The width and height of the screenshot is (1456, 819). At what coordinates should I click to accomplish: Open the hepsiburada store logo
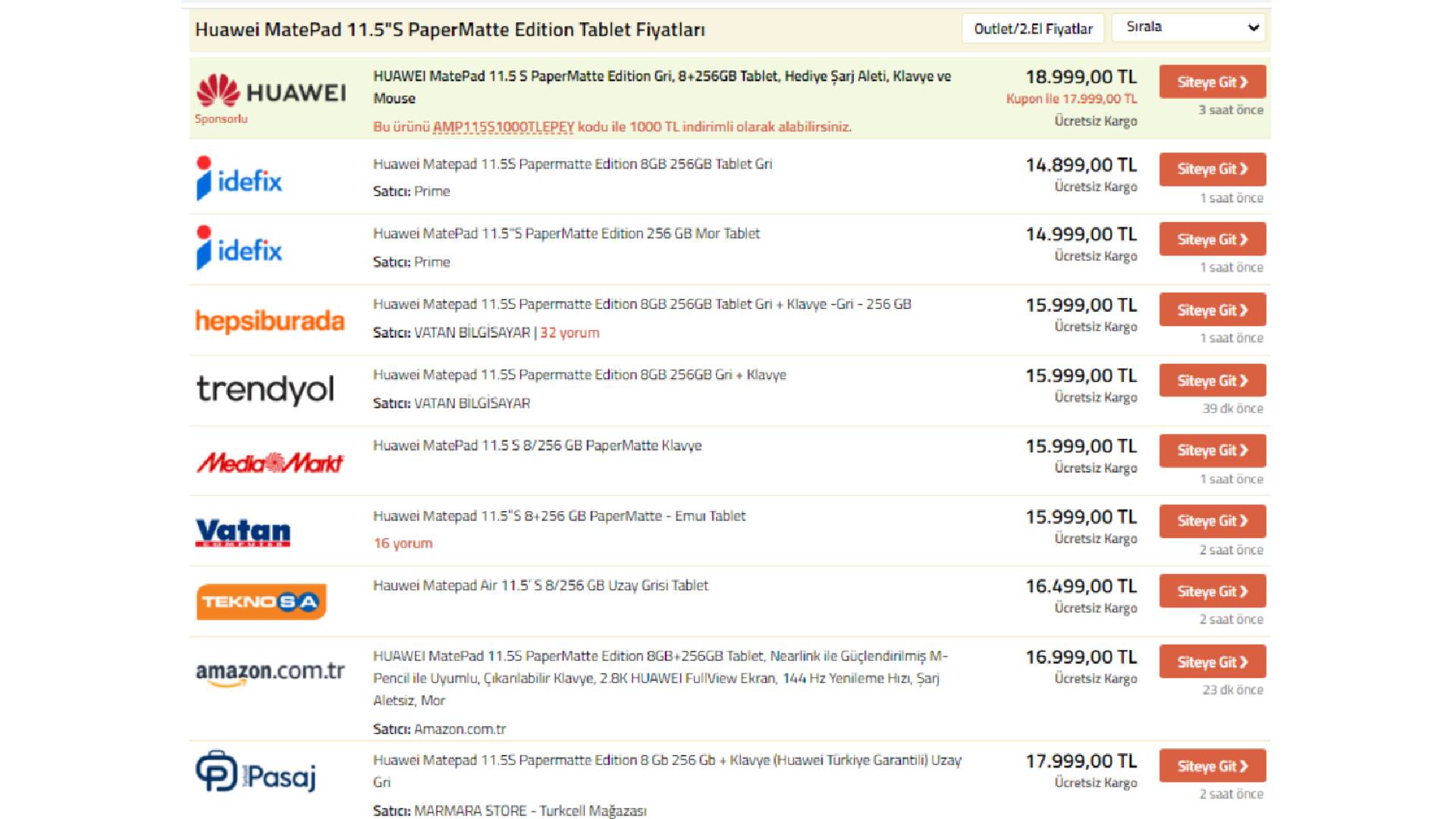click(270, 321)
